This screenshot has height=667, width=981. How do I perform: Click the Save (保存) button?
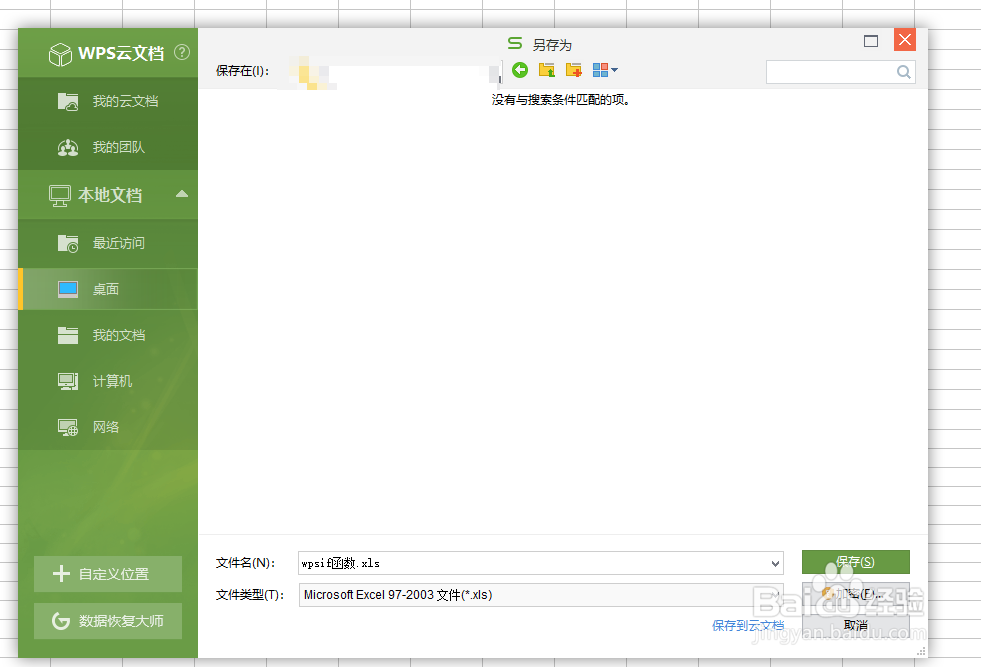pyautogui.click(x=855, y=562)
